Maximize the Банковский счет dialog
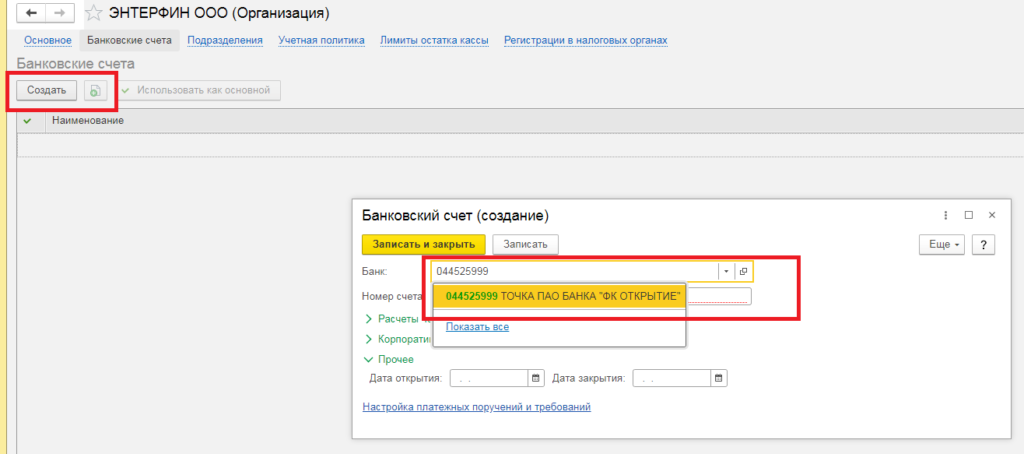 [969, 215]
